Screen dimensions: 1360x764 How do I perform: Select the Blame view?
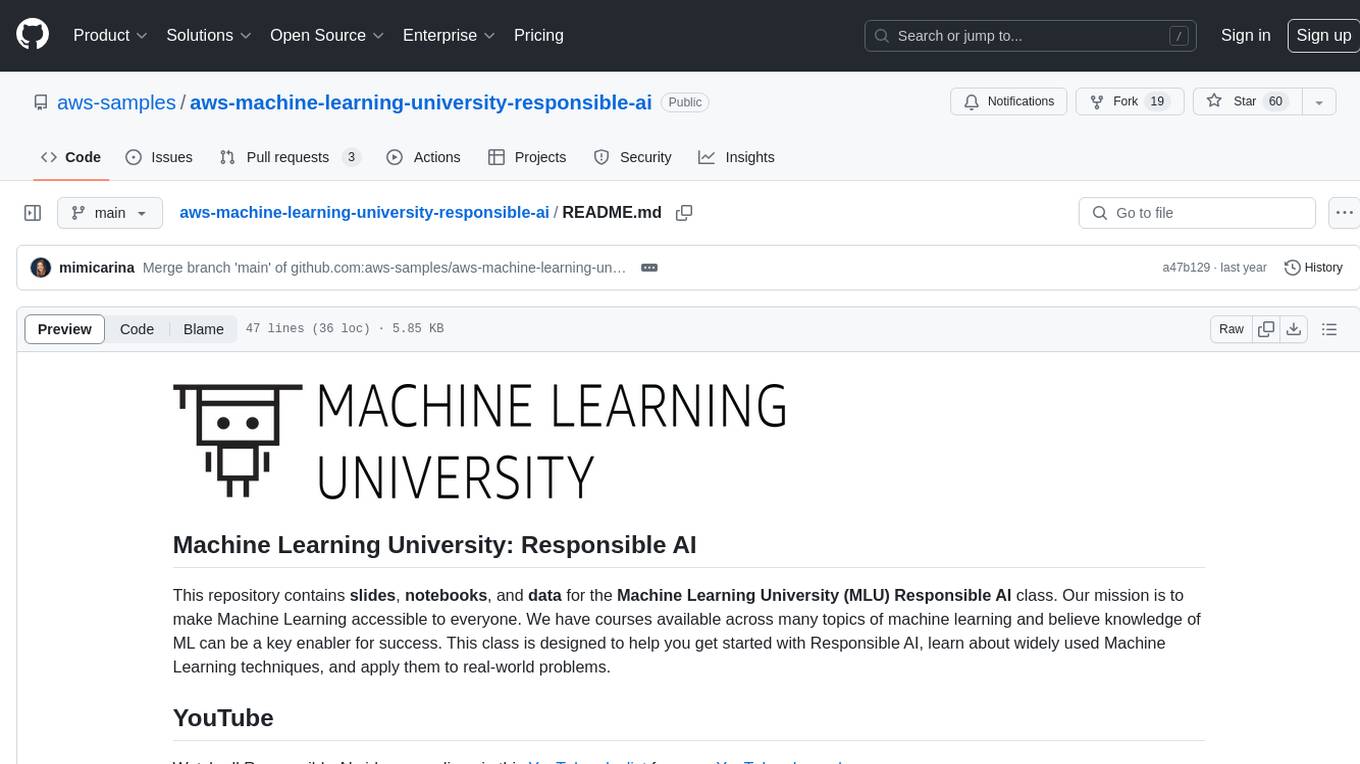click(x=203, y=329)
